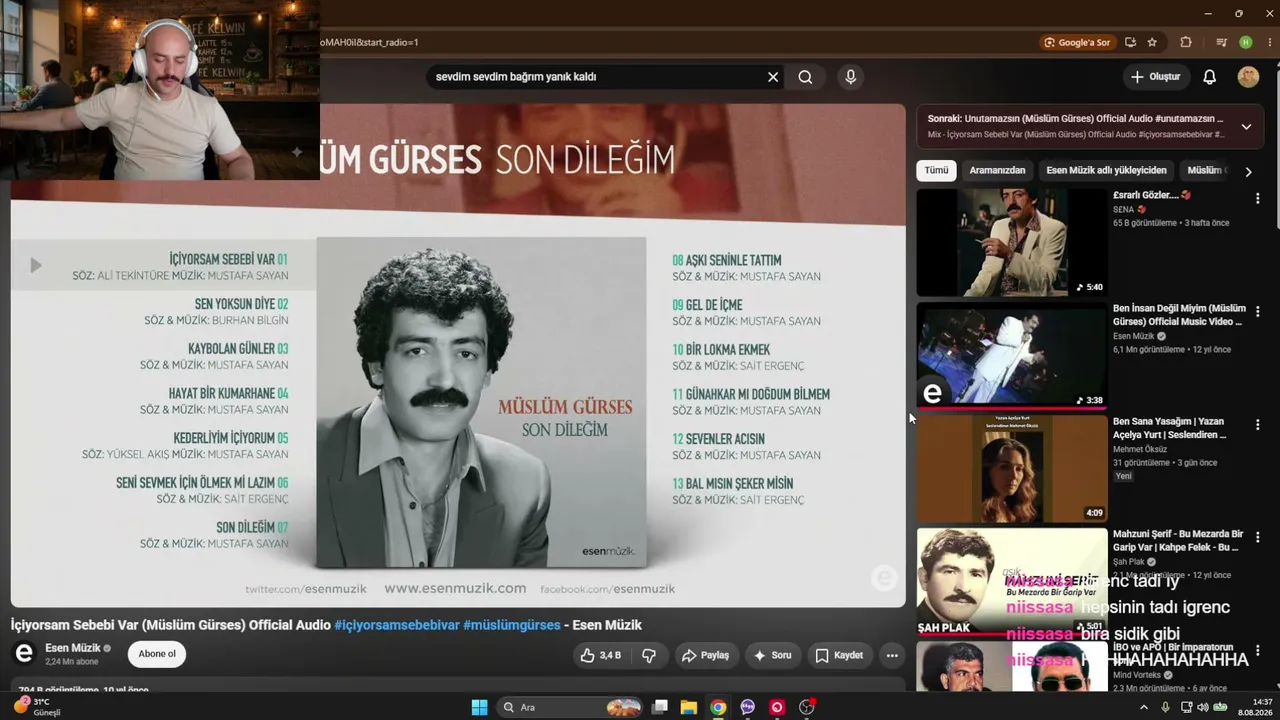Viewport: 1280px width, 720px height.
Task: Click the magnifier search button
Action: 805,77
